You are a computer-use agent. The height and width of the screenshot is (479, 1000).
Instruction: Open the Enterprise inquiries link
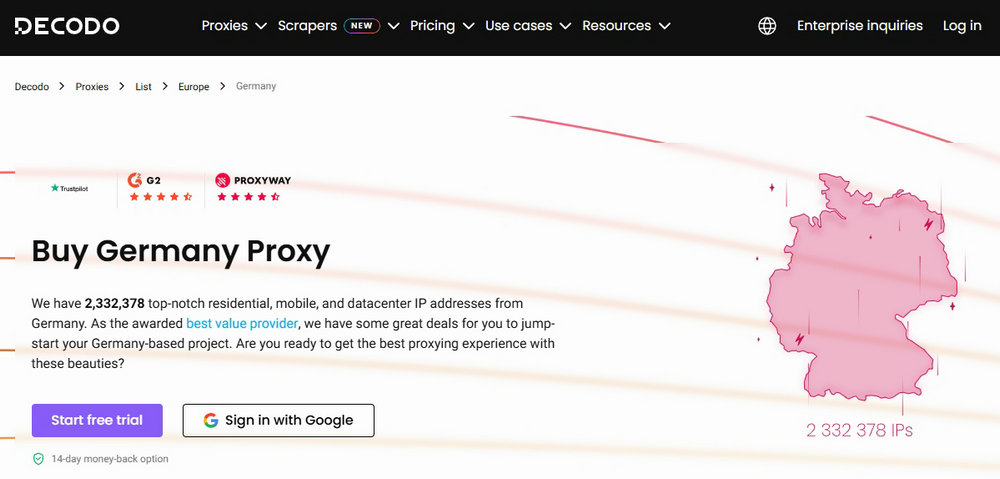[860, 26]
